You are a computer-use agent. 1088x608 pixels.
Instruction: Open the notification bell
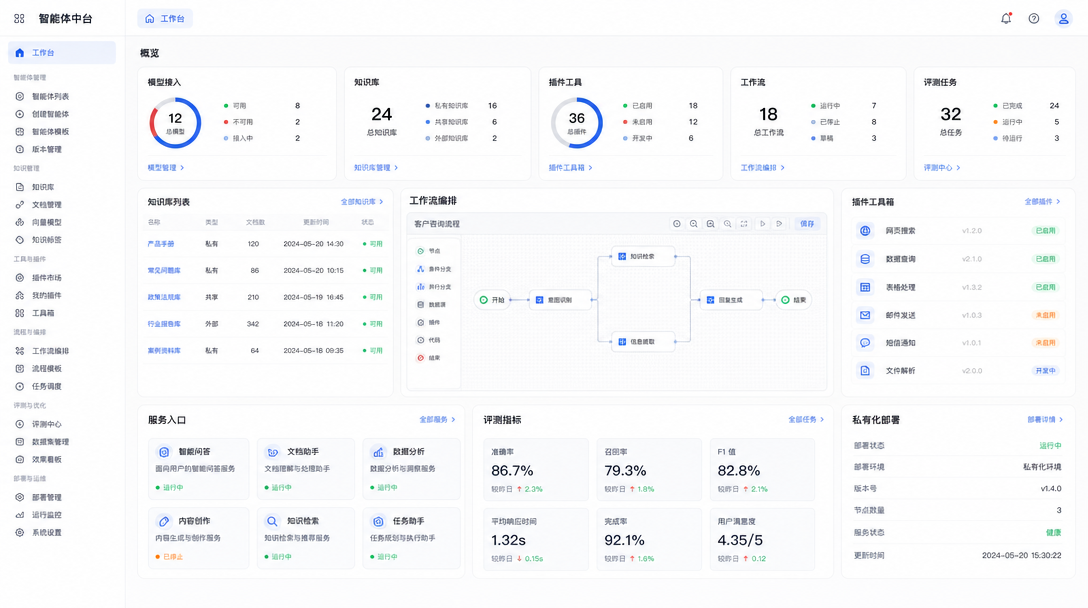coord(1006,19)
